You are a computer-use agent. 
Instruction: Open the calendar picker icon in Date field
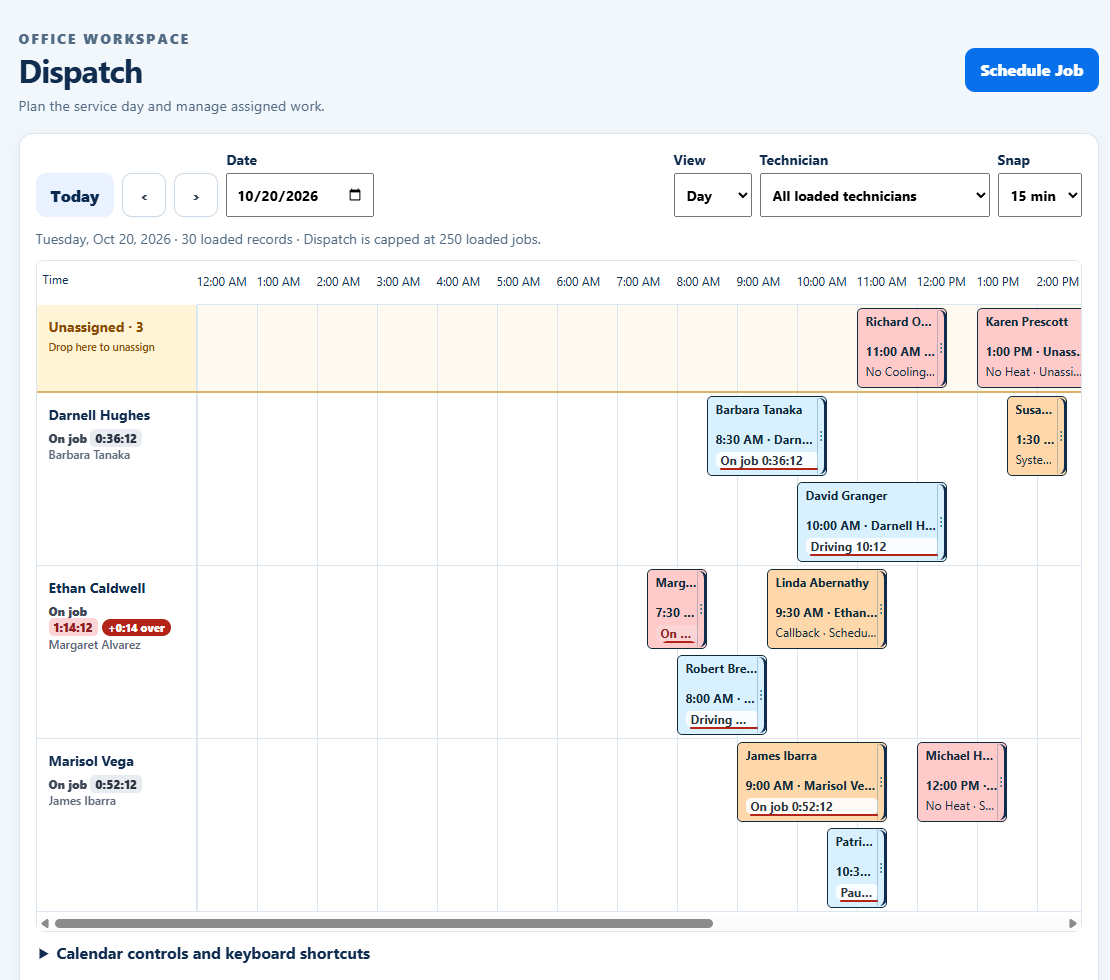point(355,195)
